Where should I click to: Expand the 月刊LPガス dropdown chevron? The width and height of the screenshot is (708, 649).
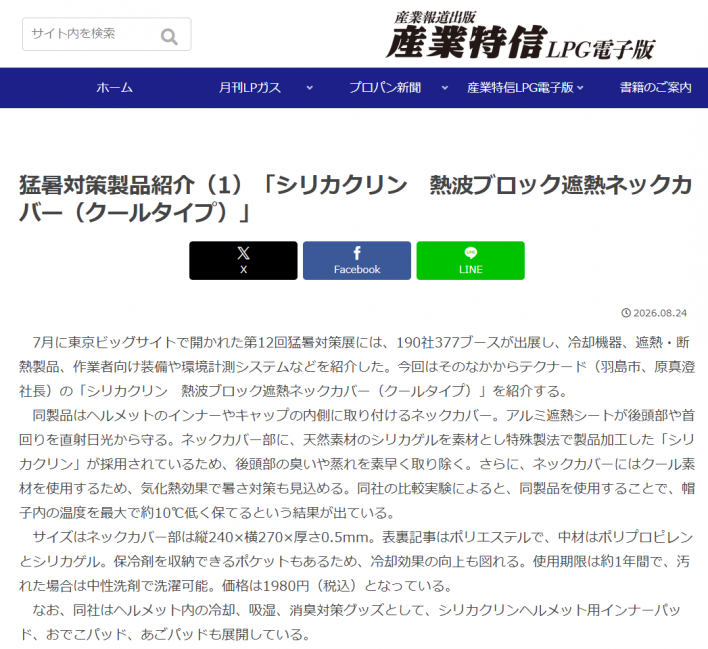click(x=310, y=88)
